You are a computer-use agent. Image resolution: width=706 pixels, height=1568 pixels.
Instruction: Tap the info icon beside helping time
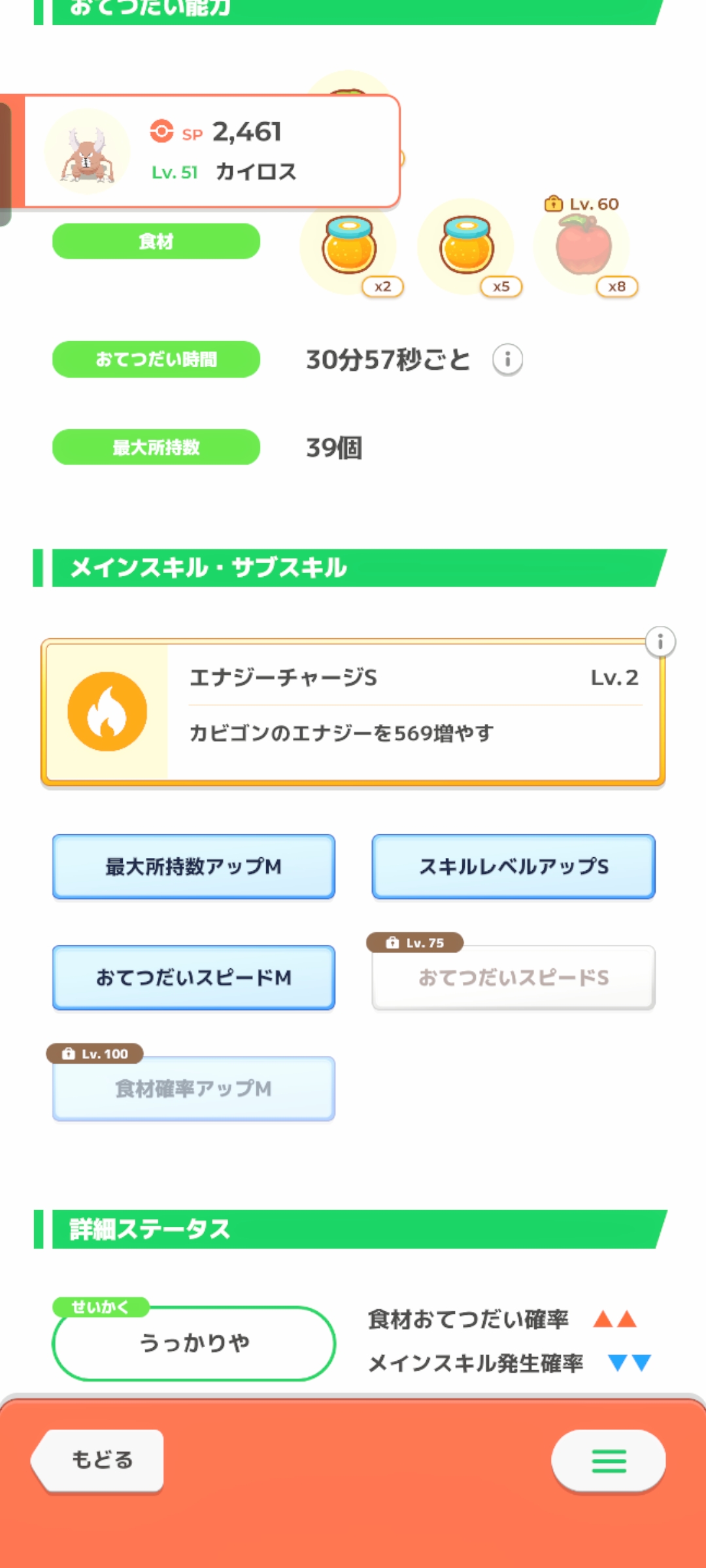point(507,359)
